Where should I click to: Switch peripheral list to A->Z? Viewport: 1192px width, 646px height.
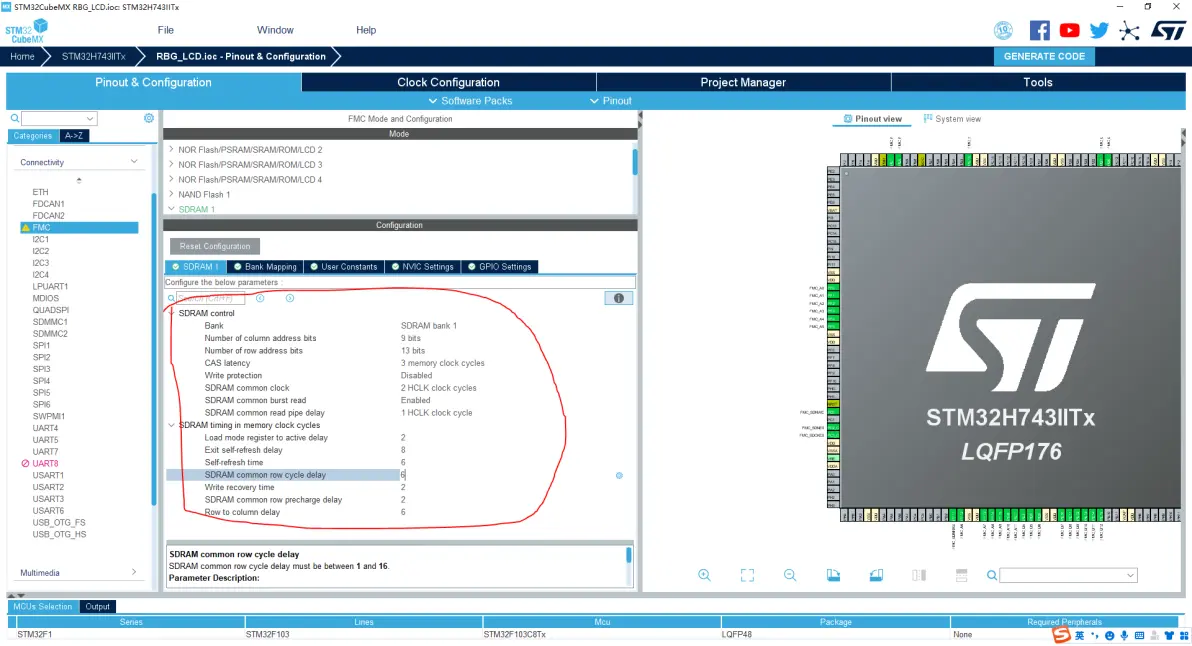(74, 135)
